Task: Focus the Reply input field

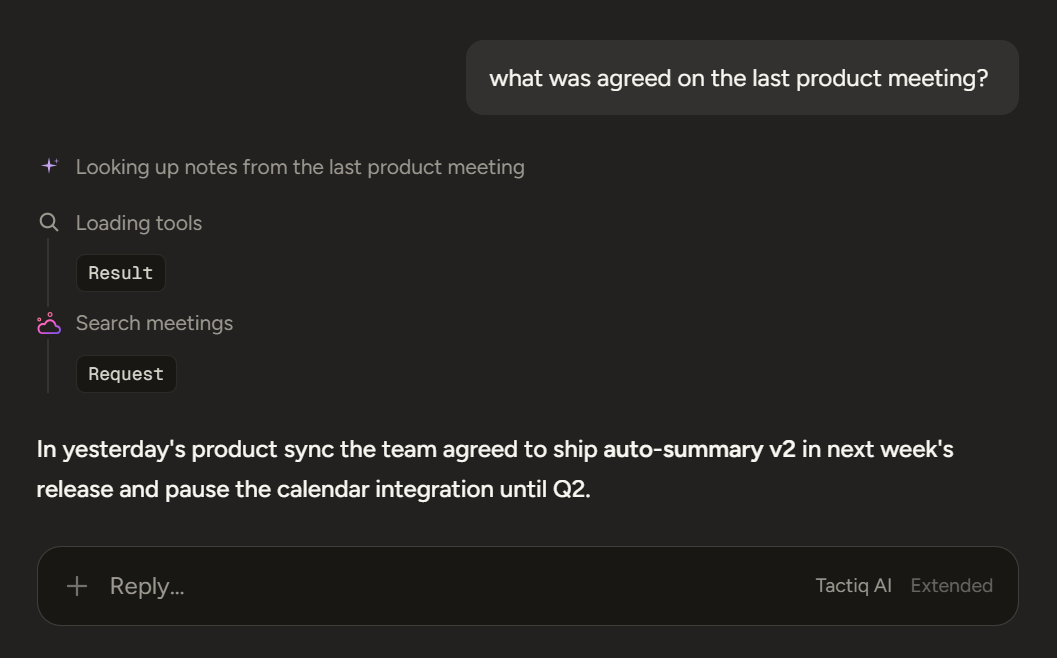Action: coord(458,586)
